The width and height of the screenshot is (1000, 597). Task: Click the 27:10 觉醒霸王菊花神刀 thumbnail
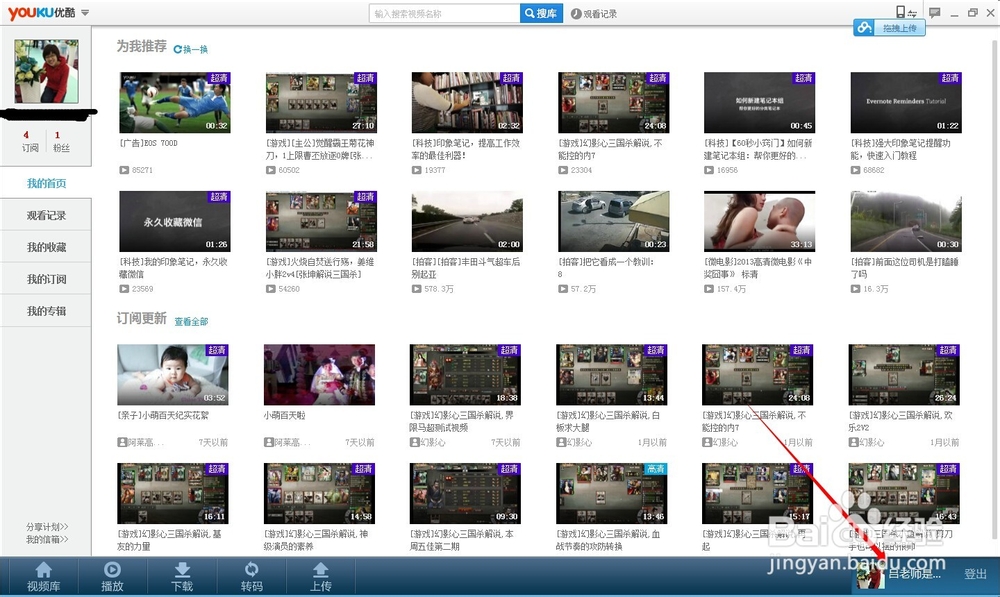321,102
